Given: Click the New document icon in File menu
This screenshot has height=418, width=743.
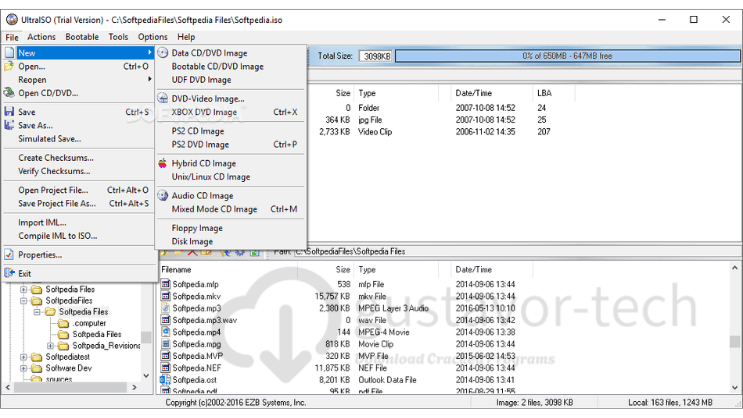Looking at the screenshot, I should click(9, 53).
